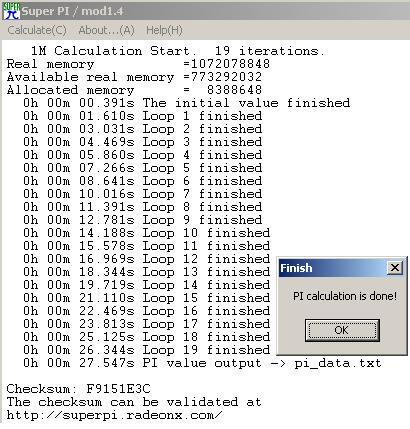
Task: Click the Loop 19 finished line
Action: click(x=147, y=350)
